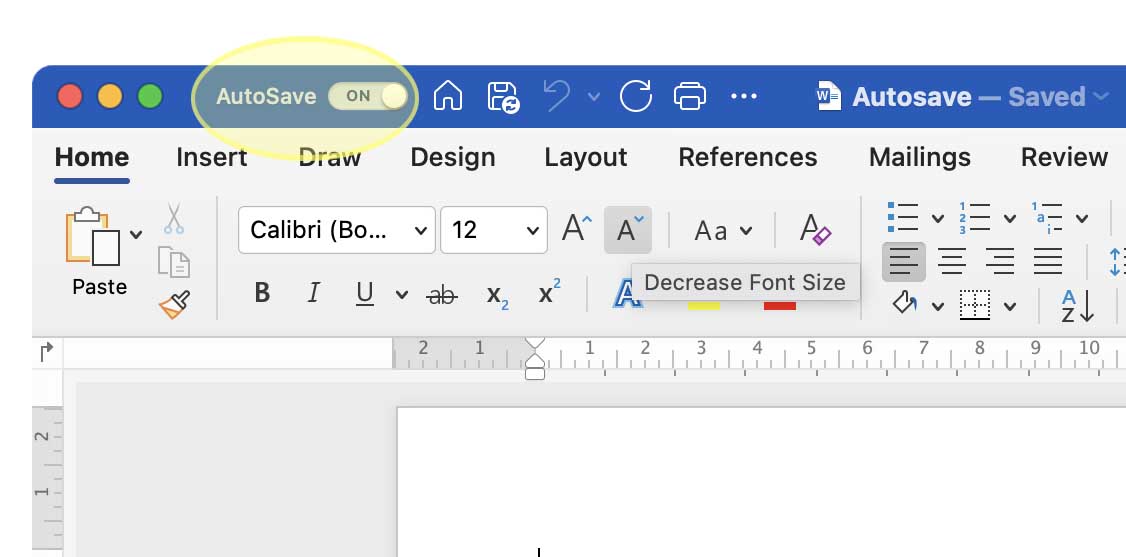Switch to the Mailings tab
This screenshot has height=557, width=1126.
click(920, 157)
